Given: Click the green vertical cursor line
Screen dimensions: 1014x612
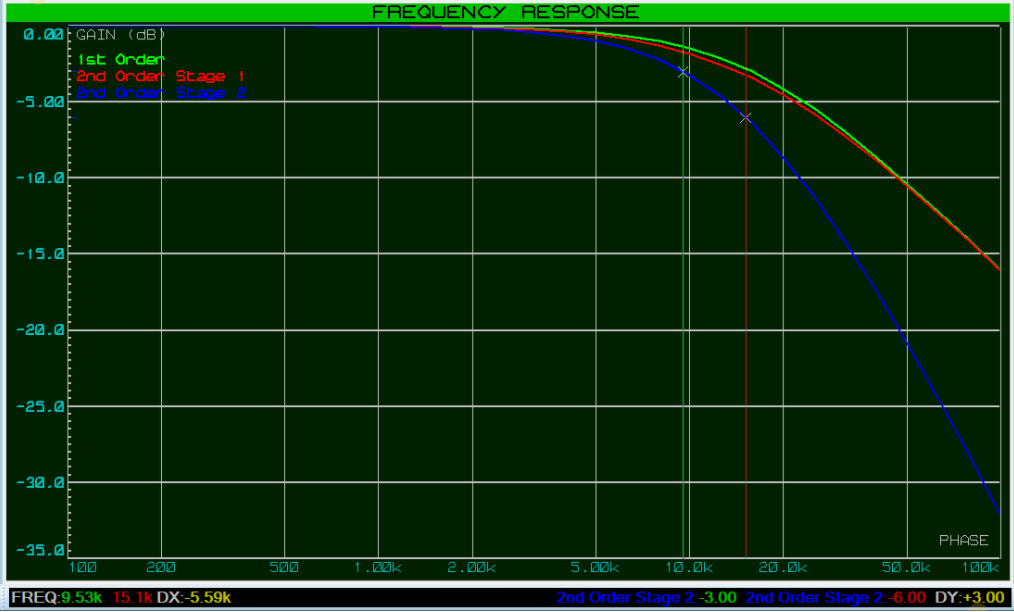Looking at the screenshot, I should (x=683, y=300).
